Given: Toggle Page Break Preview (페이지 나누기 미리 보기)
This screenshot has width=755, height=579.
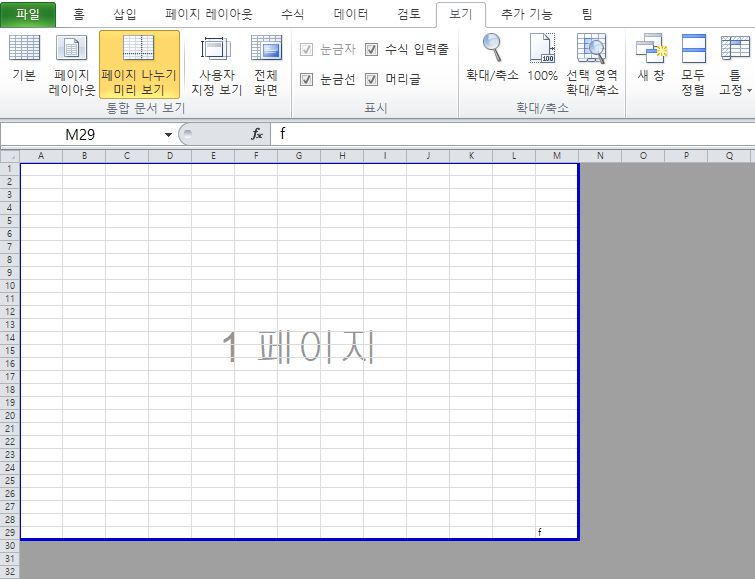Looking at the screenshot, I should point(139,64).
